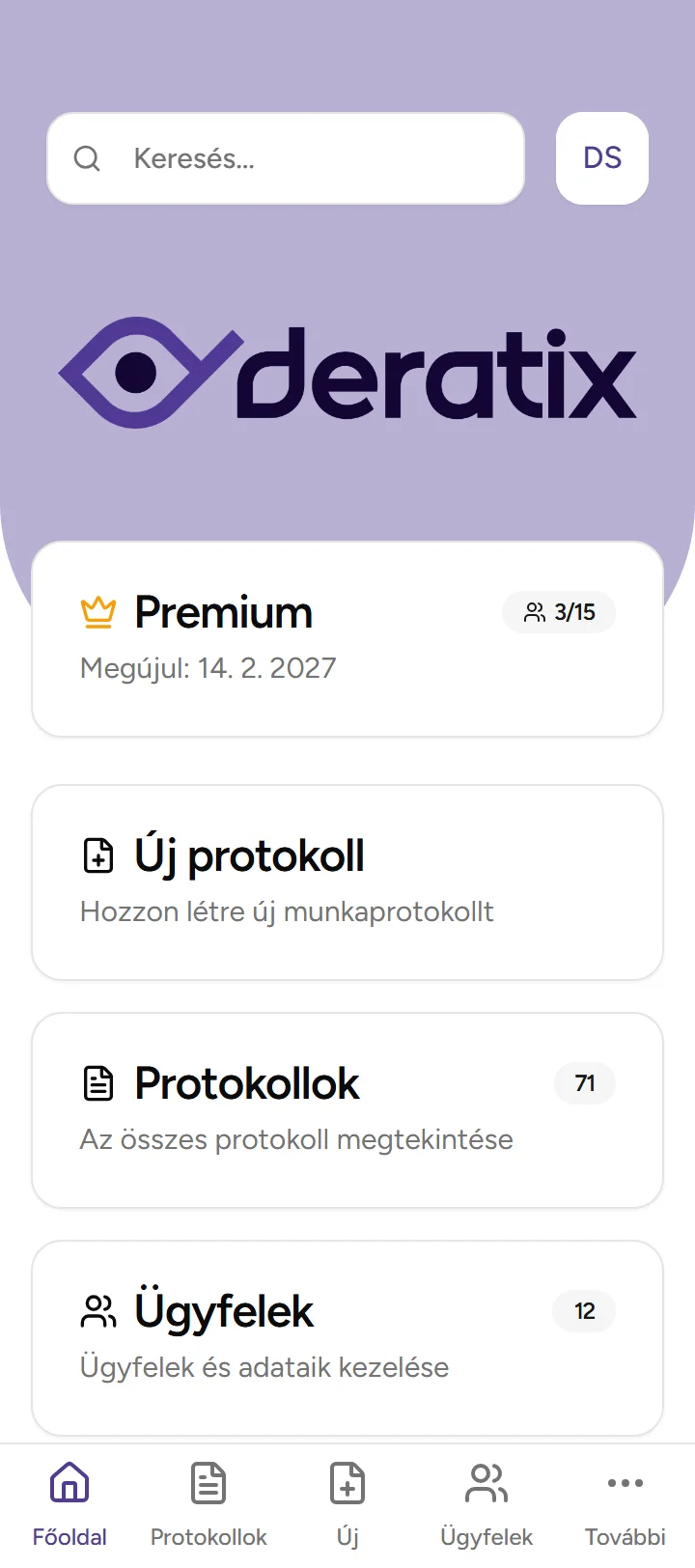
Task: Tap the DS profile avatar
Action: pos(601,158)
